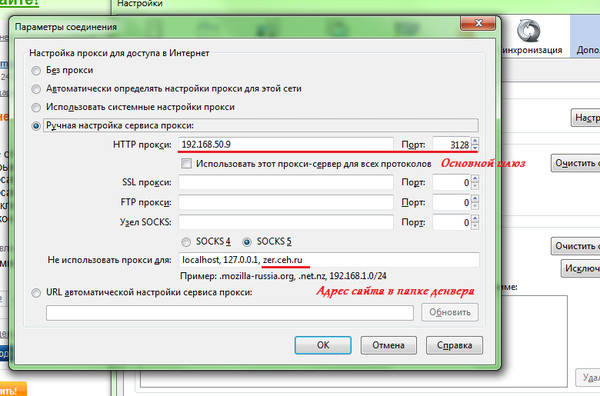Select the SOCKS 4 radio button

point(186,242)
